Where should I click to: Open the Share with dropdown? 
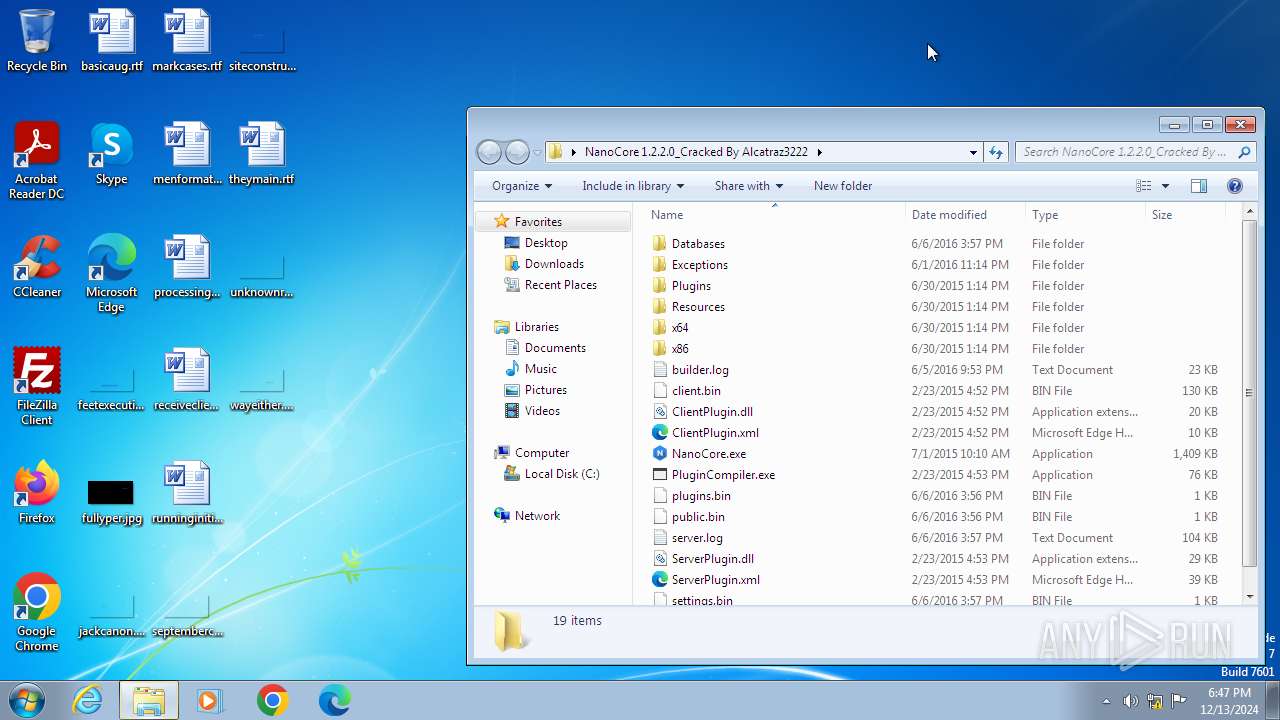(749, 186)
